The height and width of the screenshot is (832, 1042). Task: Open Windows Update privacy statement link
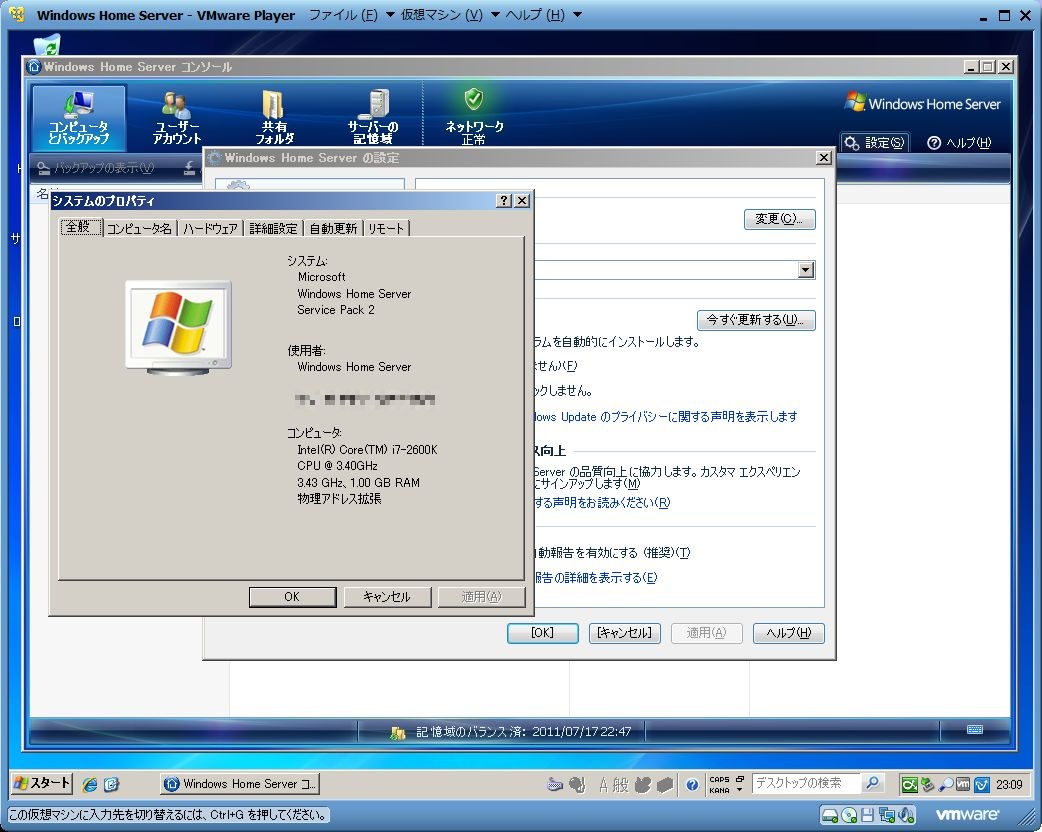(666, 417)
